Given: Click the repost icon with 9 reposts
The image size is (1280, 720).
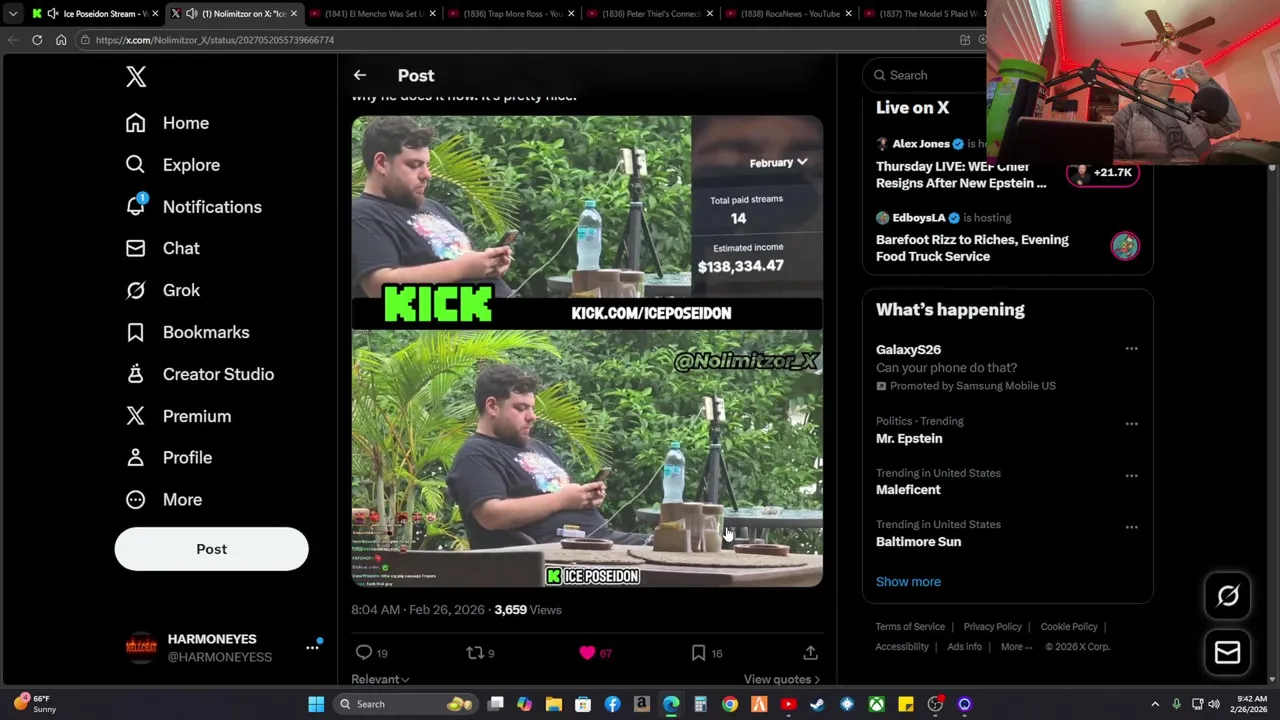Looking at the screenshot, I should (x=475, y=653).
